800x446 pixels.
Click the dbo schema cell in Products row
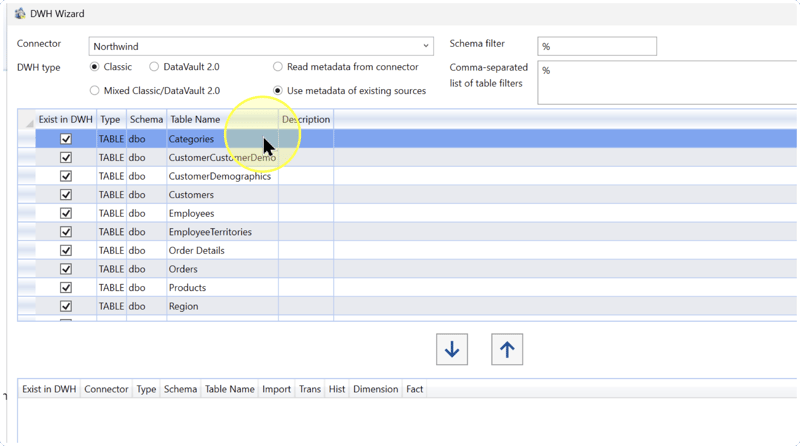pos(146,288)
